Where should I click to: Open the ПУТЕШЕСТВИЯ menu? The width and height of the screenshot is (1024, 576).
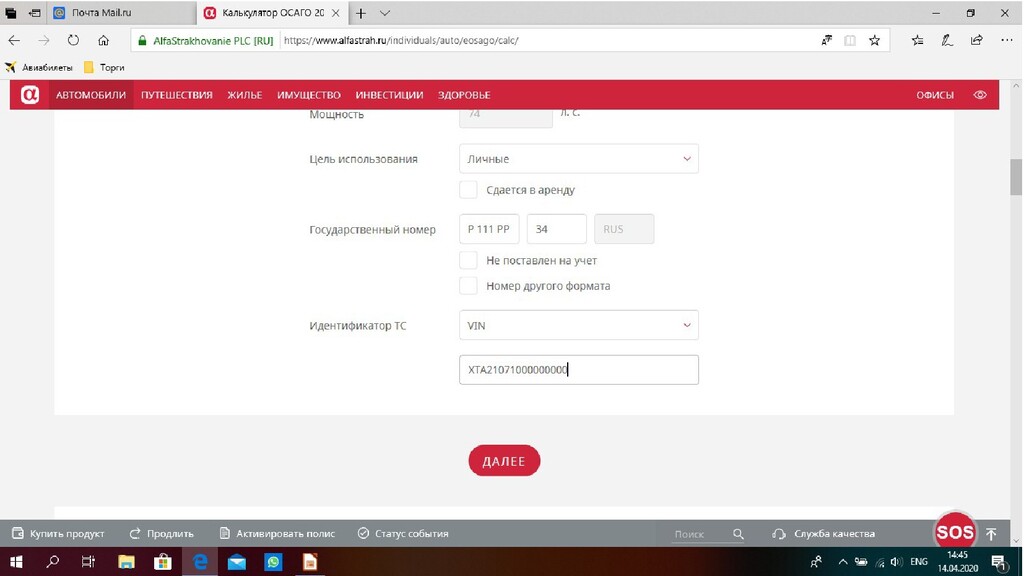177,95
